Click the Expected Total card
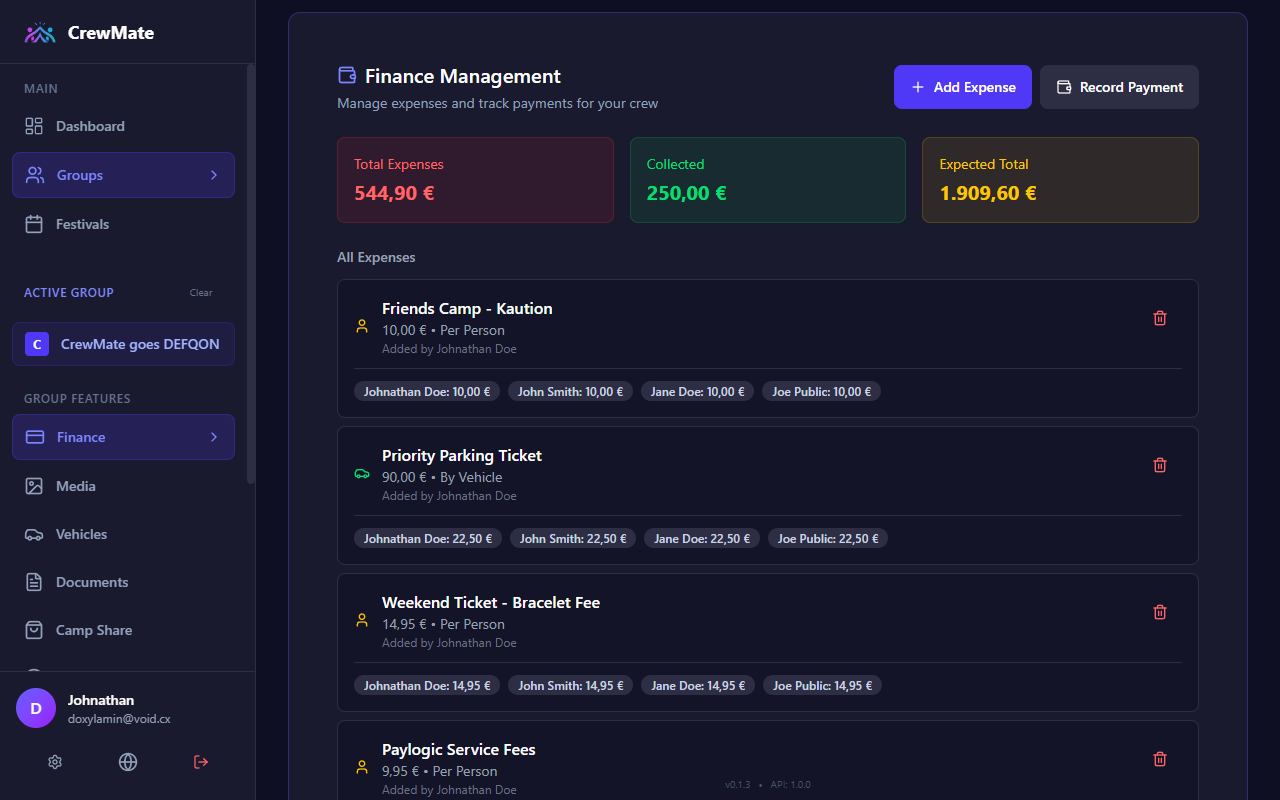This screenshot has height=800, width=1280. [x=1060, y=180]
